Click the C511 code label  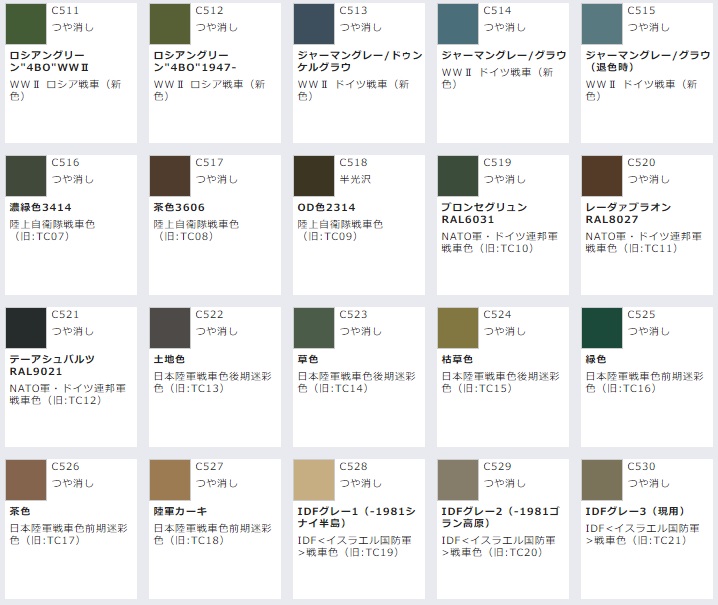click(x=65, y=11)
